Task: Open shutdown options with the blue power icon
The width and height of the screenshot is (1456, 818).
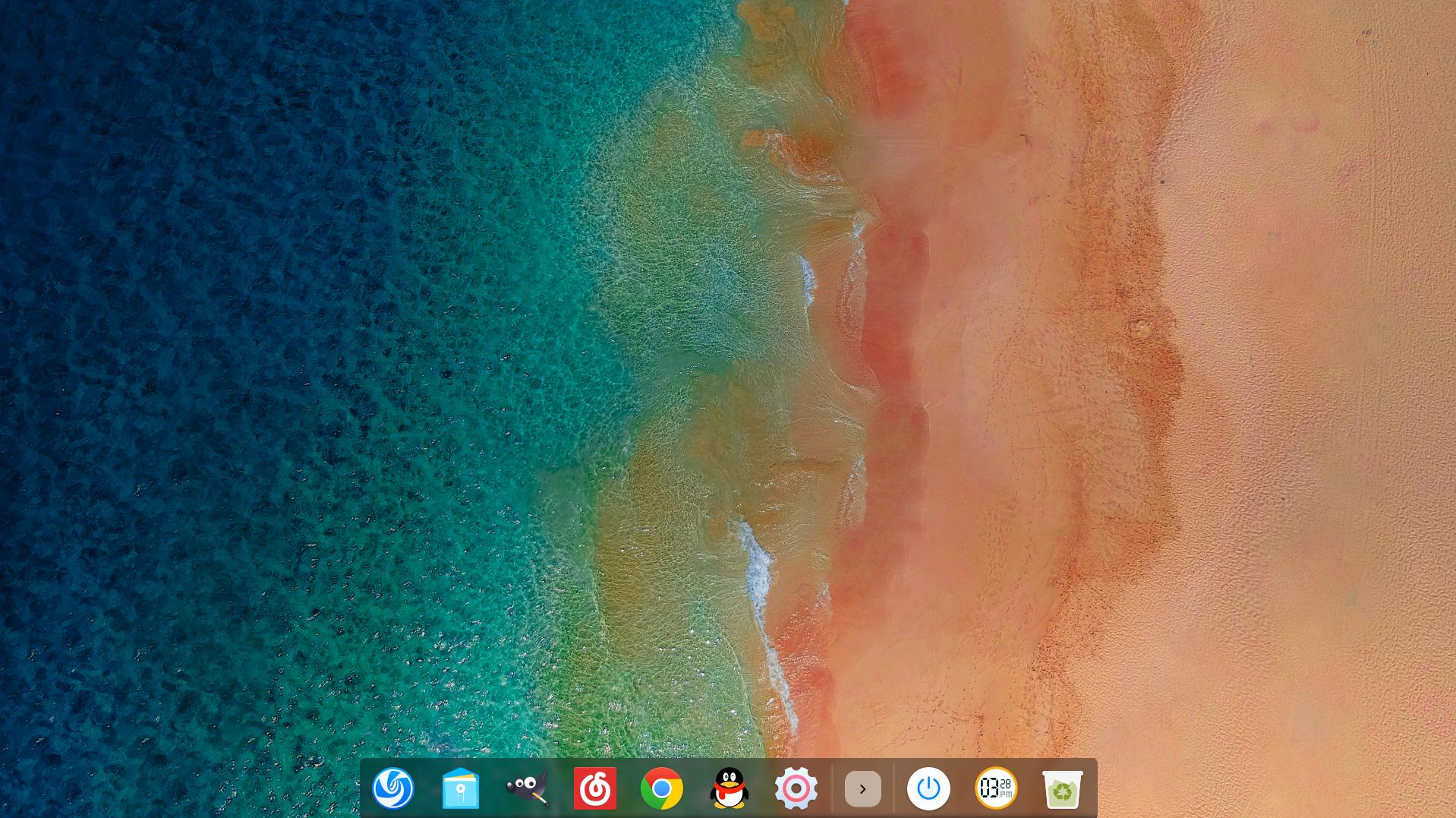Action: [x=928, y=788]
